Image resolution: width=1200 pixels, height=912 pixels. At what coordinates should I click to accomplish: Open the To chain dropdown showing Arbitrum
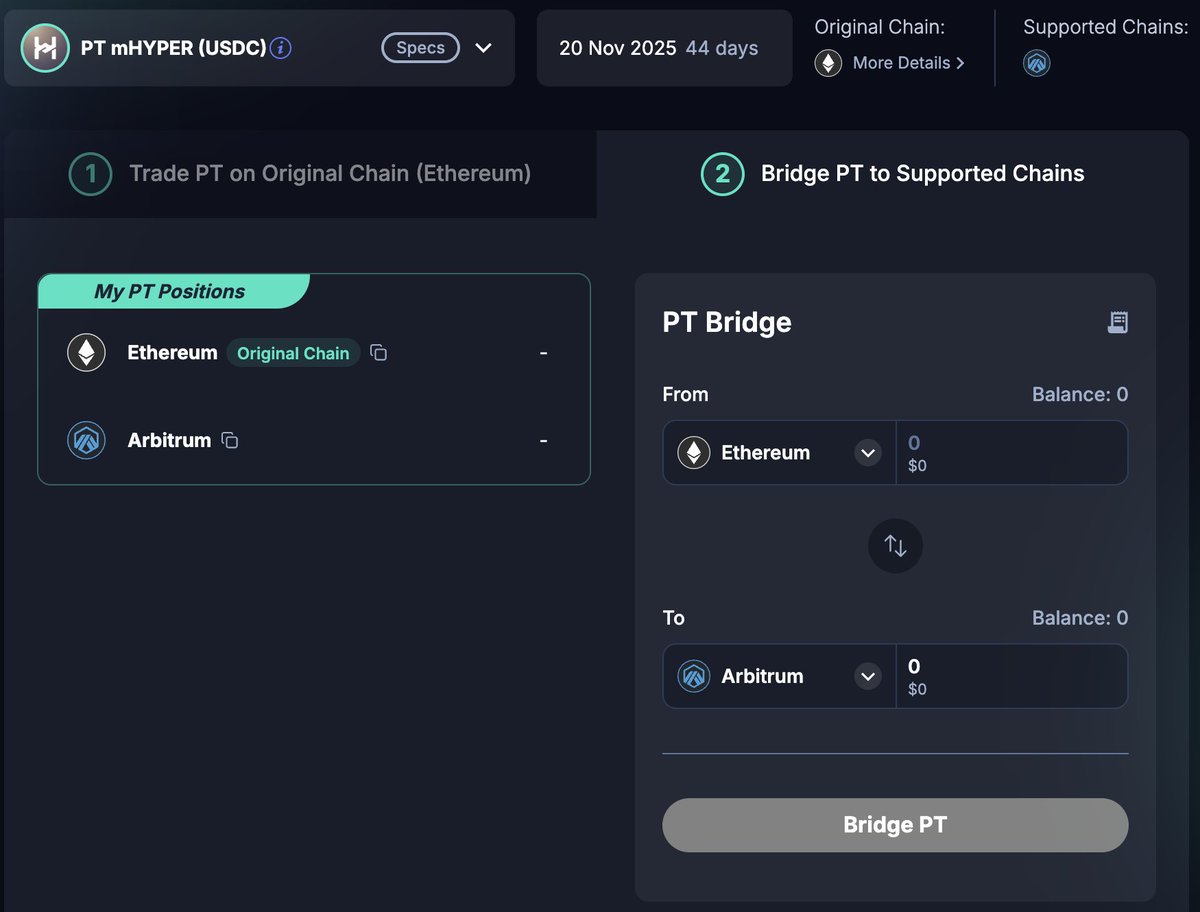pyautogui.click(x=779, y=676)
